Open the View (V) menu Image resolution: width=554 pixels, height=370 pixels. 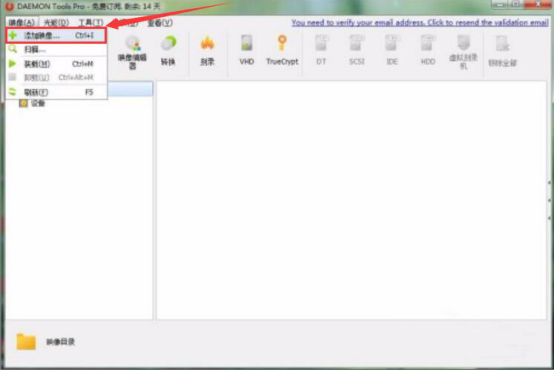[160, 23]
